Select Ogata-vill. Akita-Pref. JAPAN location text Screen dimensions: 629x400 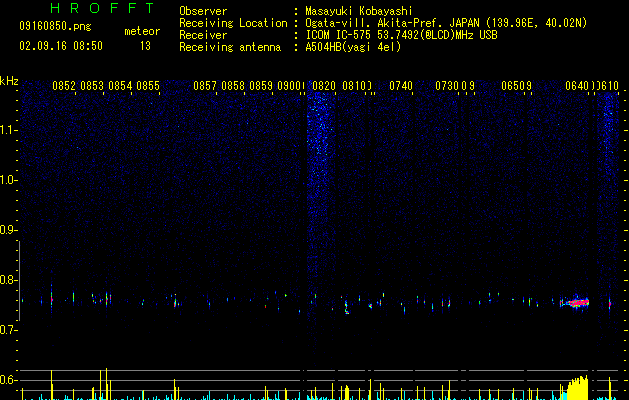click(x=446, y=23)
